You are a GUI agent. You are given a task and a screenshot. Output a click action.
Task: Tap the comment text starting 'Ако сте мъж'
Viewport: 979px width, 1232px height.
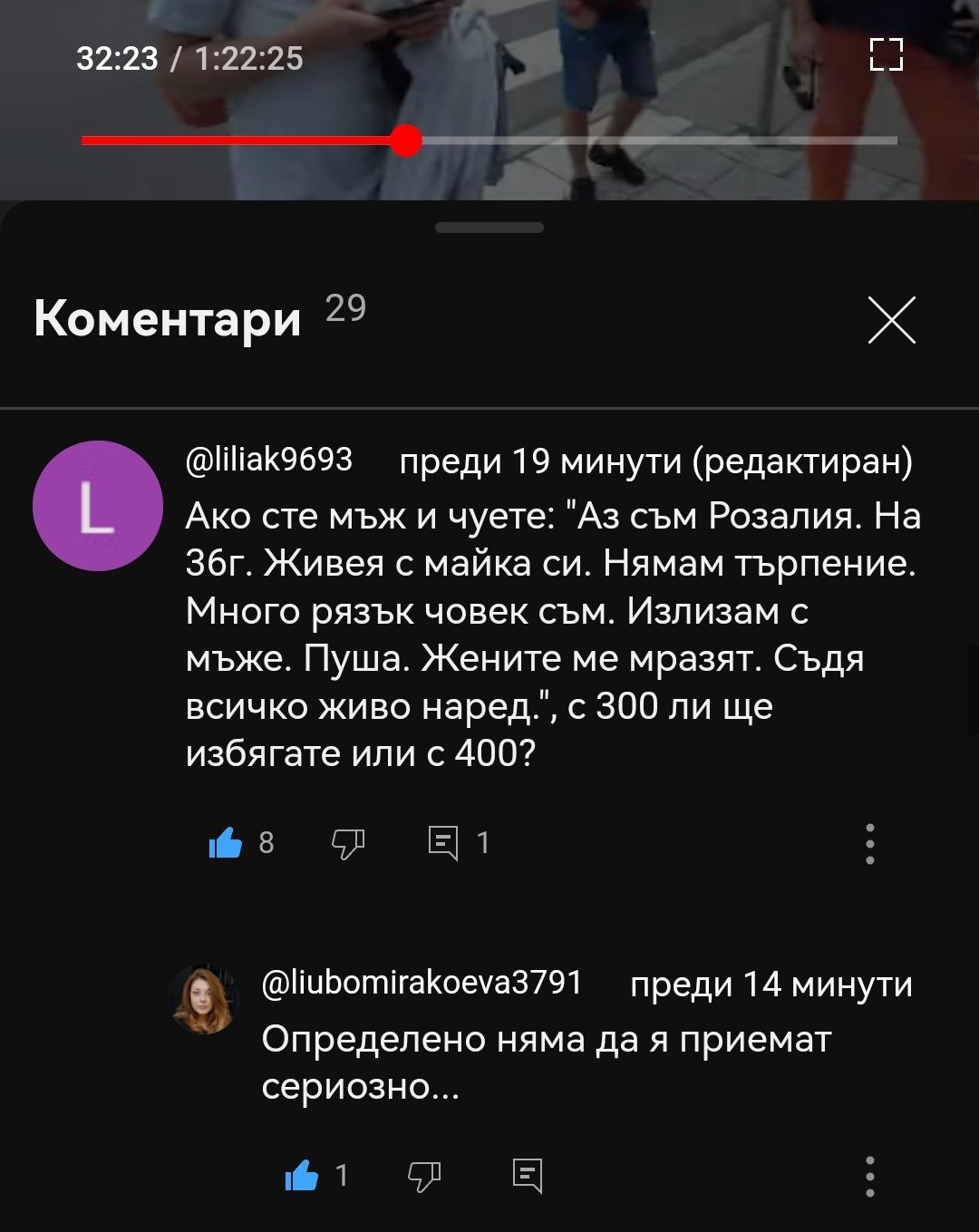point(553,635)
